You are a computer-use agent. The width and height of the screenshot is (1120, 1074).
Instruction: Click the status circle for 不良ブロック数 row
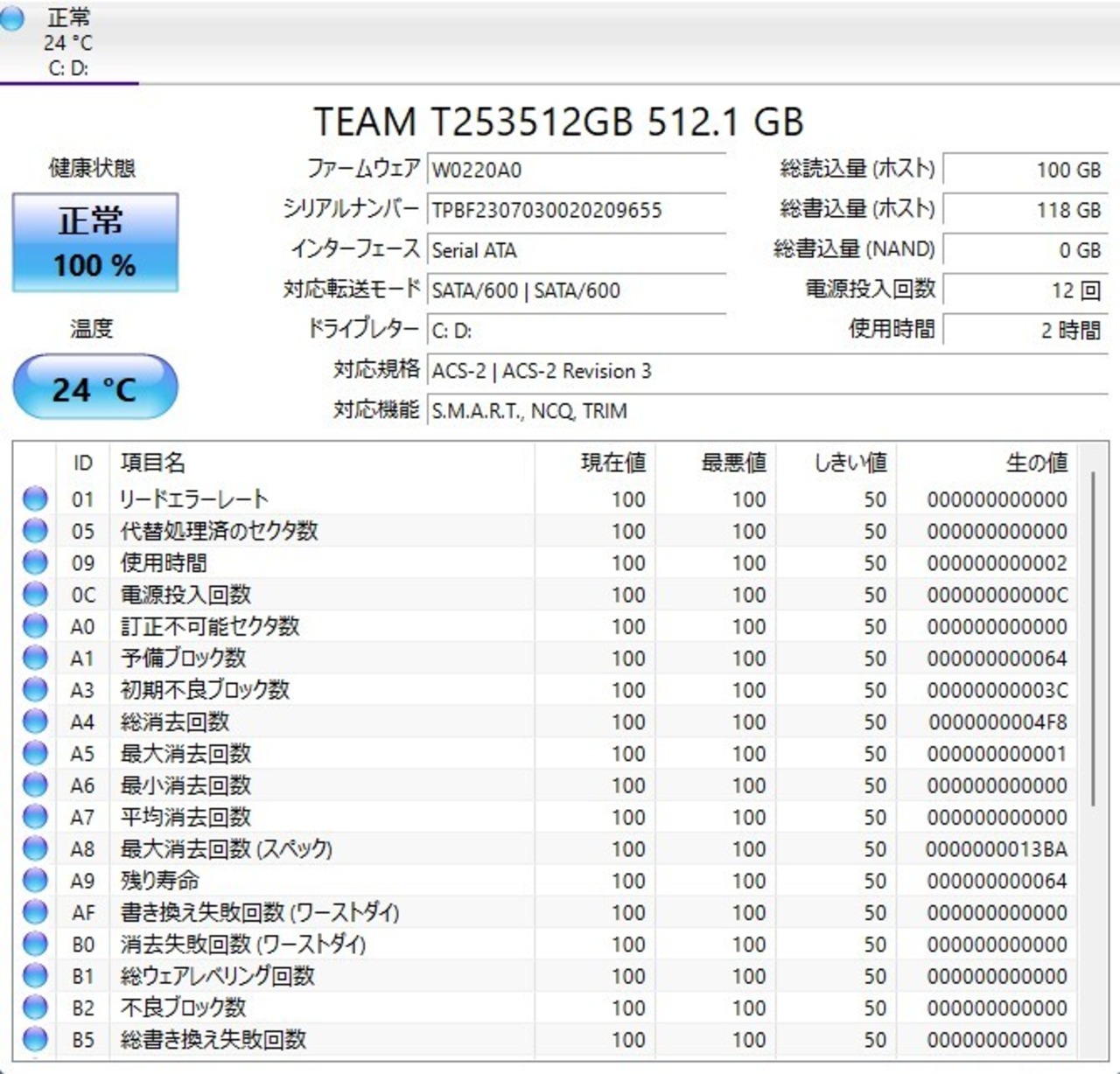[35, 1008]
